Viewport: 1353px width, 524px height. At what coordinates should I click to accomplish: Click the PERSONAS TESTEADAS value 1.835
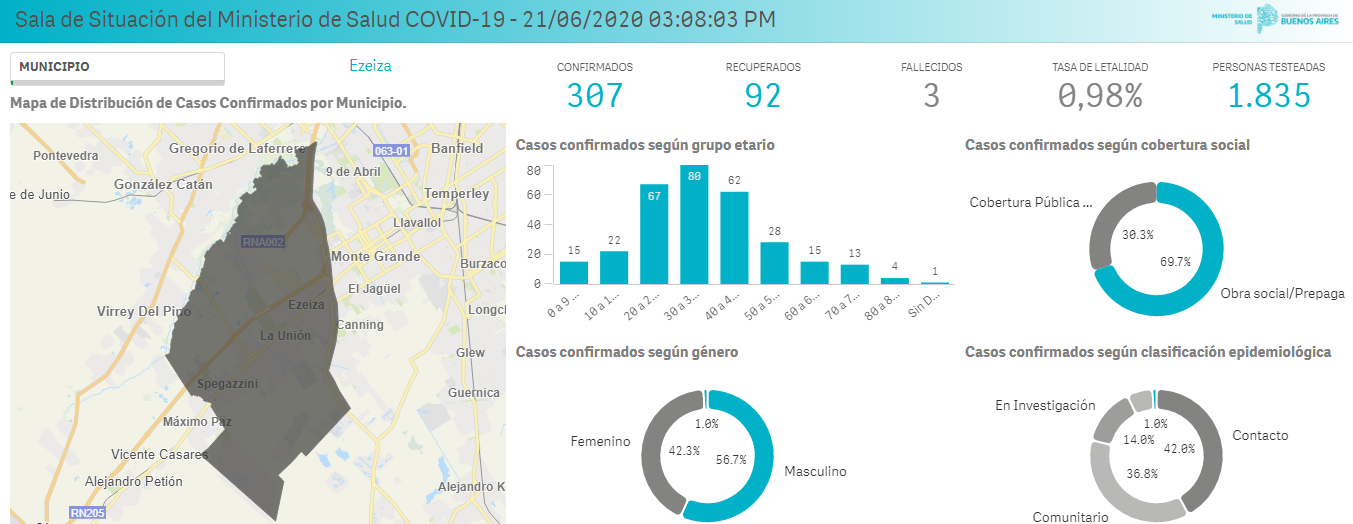[1268, 96]
